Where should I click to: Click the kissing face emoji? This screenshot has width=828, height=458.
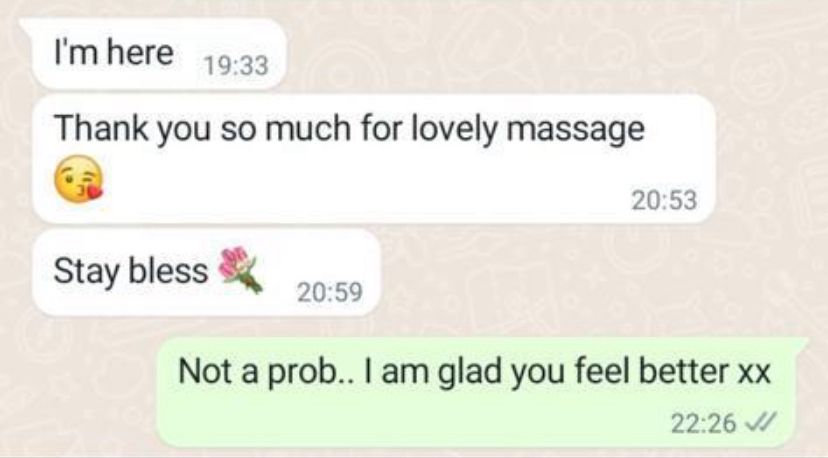pos(79,179)
